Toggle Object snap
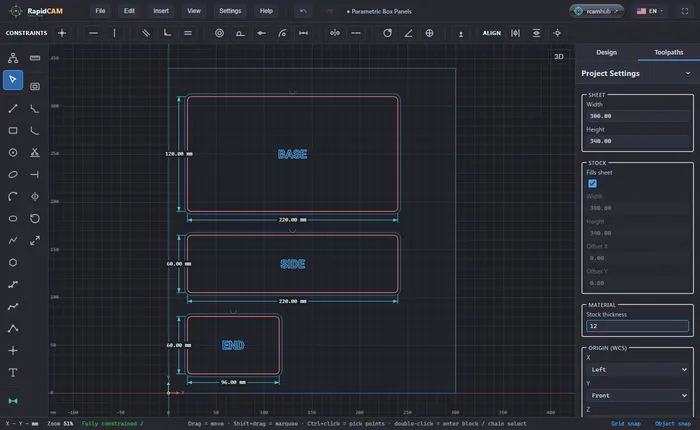Viewport: 700px width, 430px height. tap(673, 423)
